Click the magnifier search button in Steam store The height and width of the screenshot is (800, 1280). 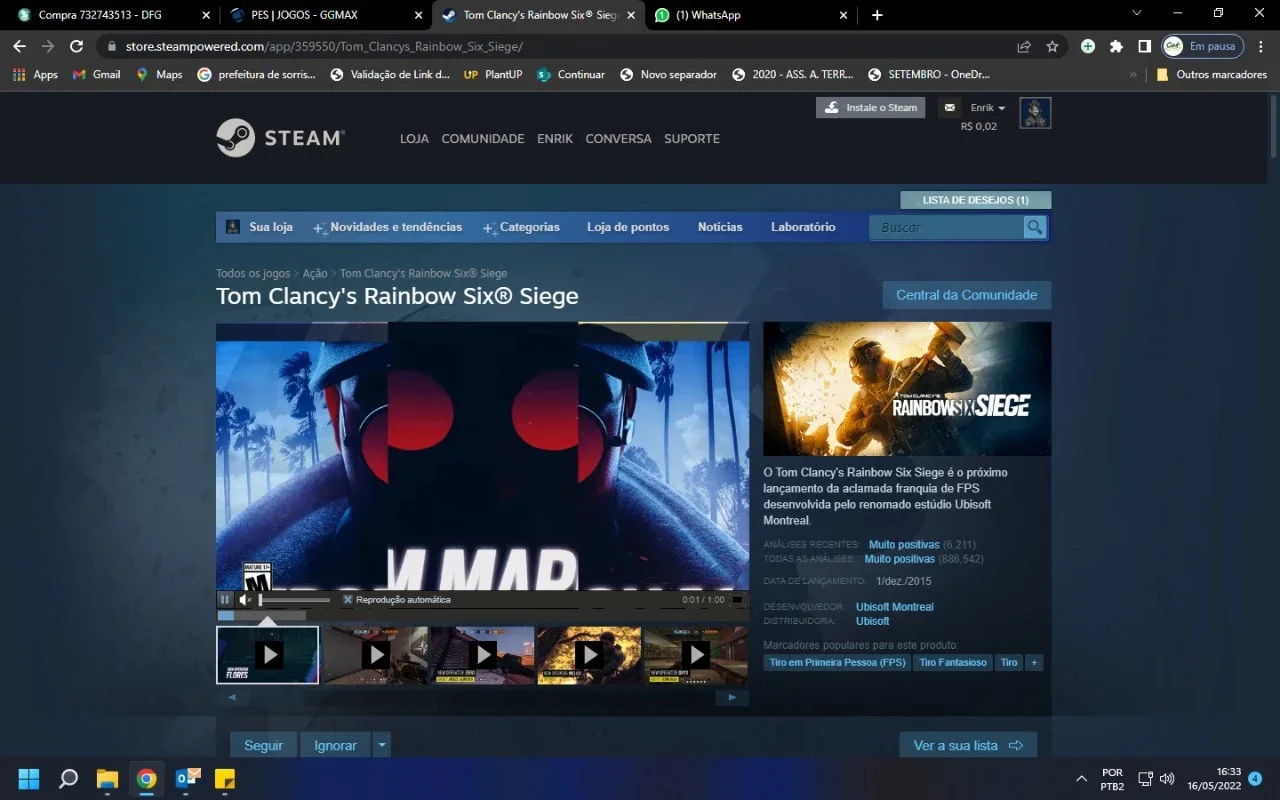point(1035,227)
